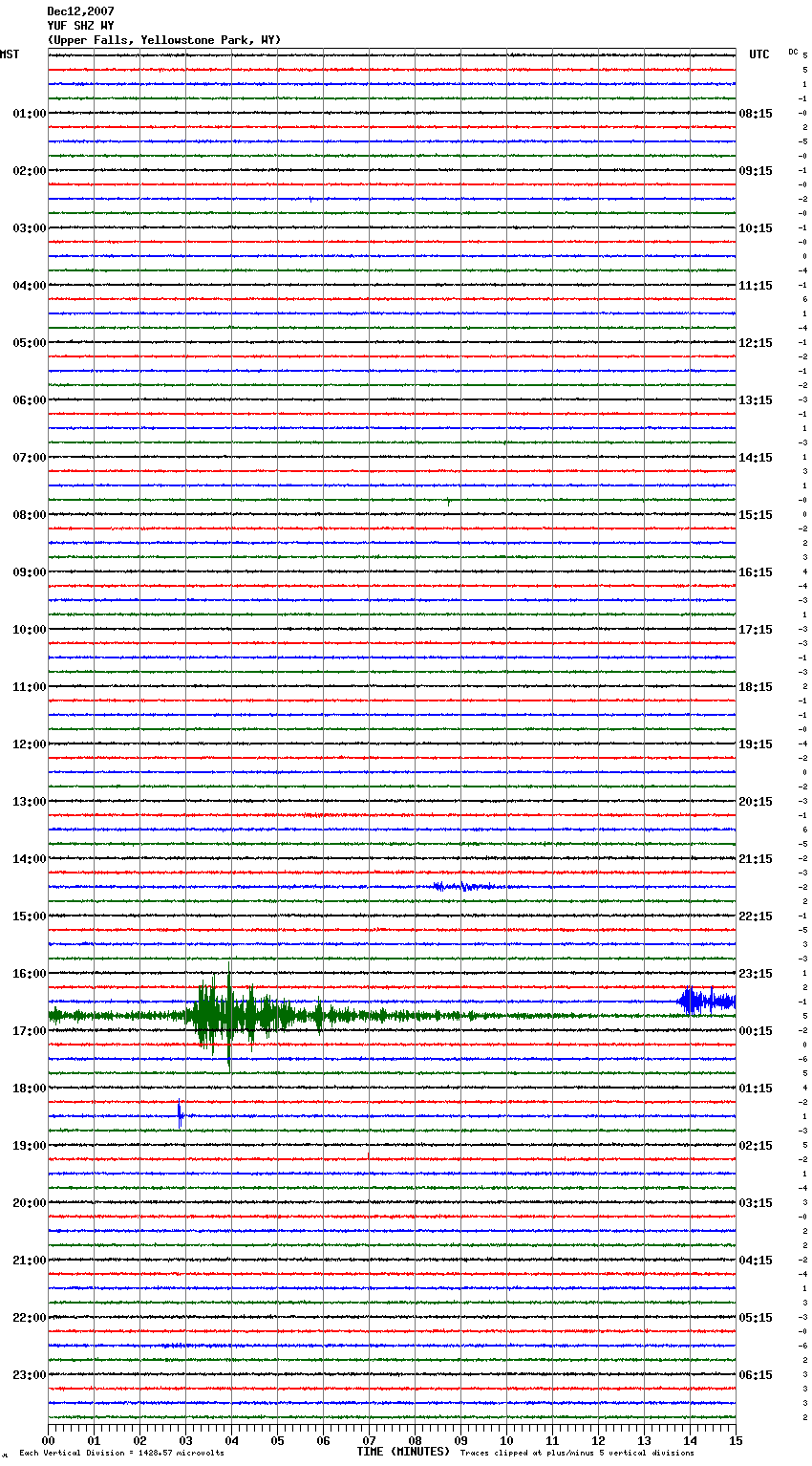Select the 16:00 MST time label
The image size is (812, 1466).
pyautogui.click(x=29, y=974)
